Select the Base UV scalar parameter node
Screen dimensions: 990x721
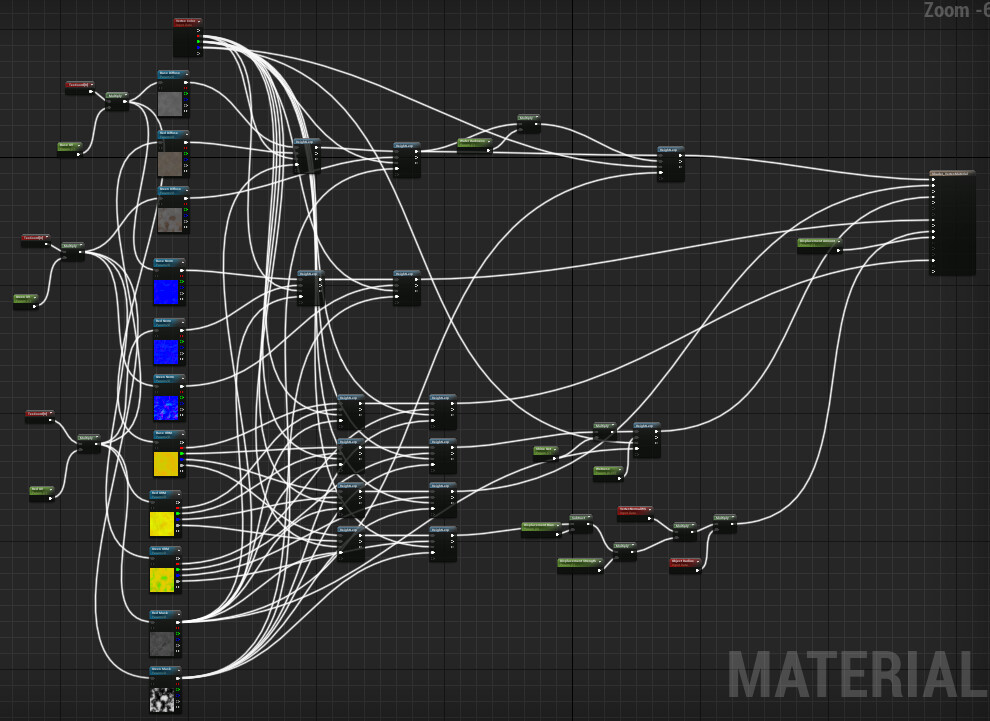point(69,150)
